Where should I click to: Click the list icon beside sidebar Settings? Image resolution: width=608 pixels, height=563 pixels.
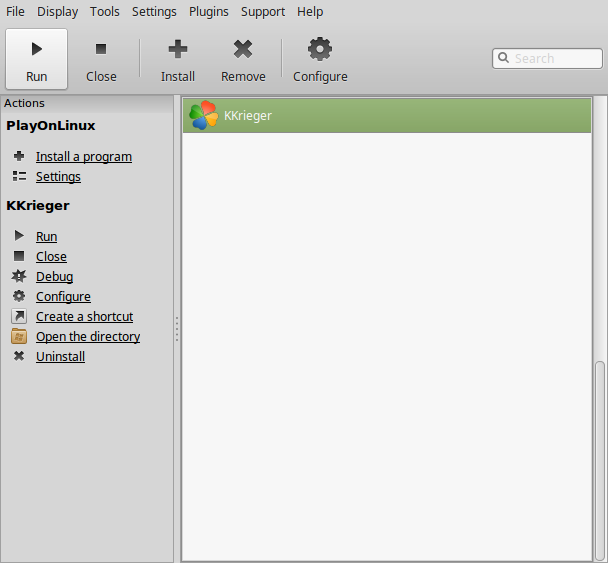pyautogui.click(x=19, y=176)
